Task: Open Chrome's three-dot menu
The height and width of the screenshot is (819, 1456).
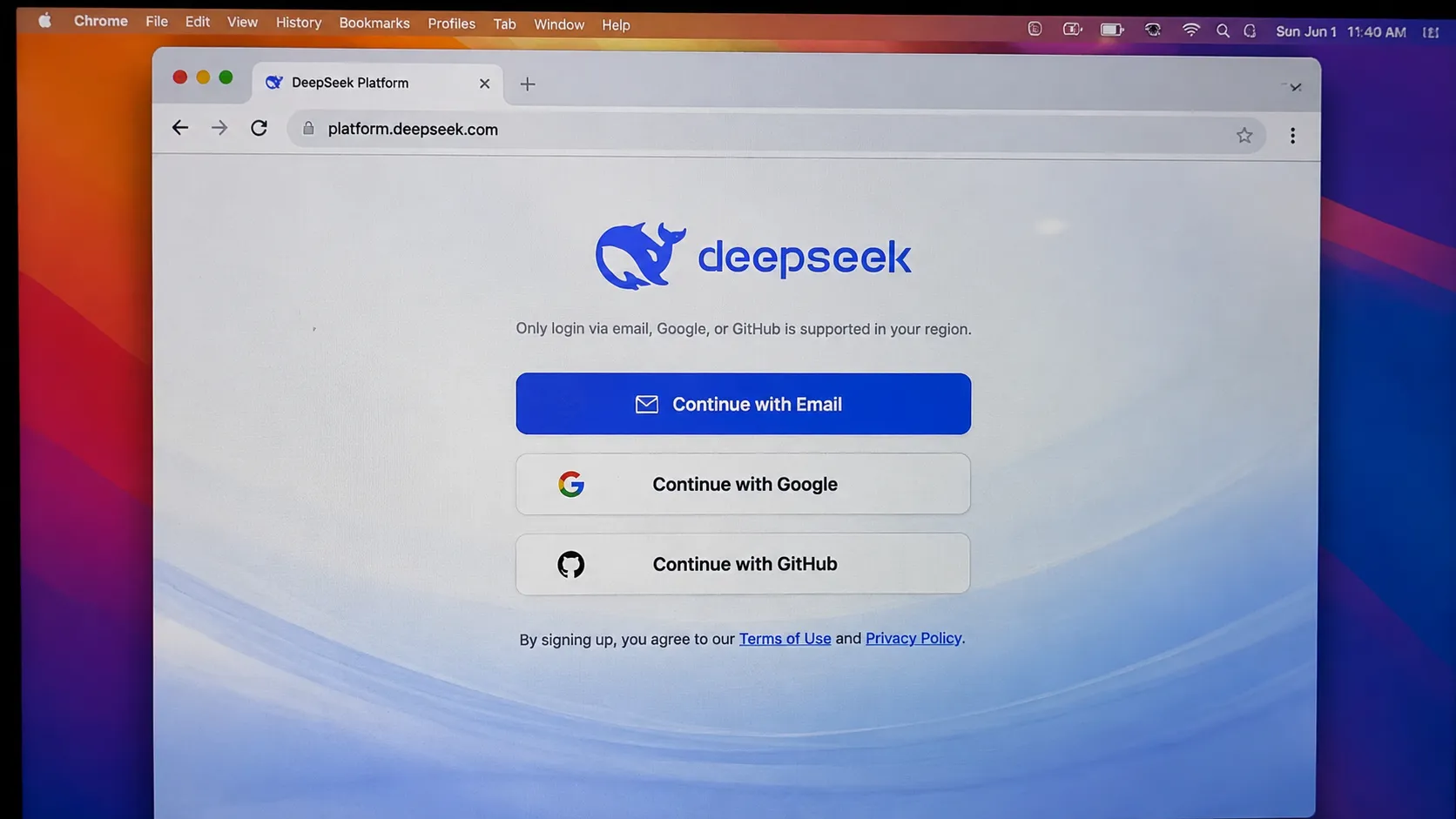Action: point(1292,135)
